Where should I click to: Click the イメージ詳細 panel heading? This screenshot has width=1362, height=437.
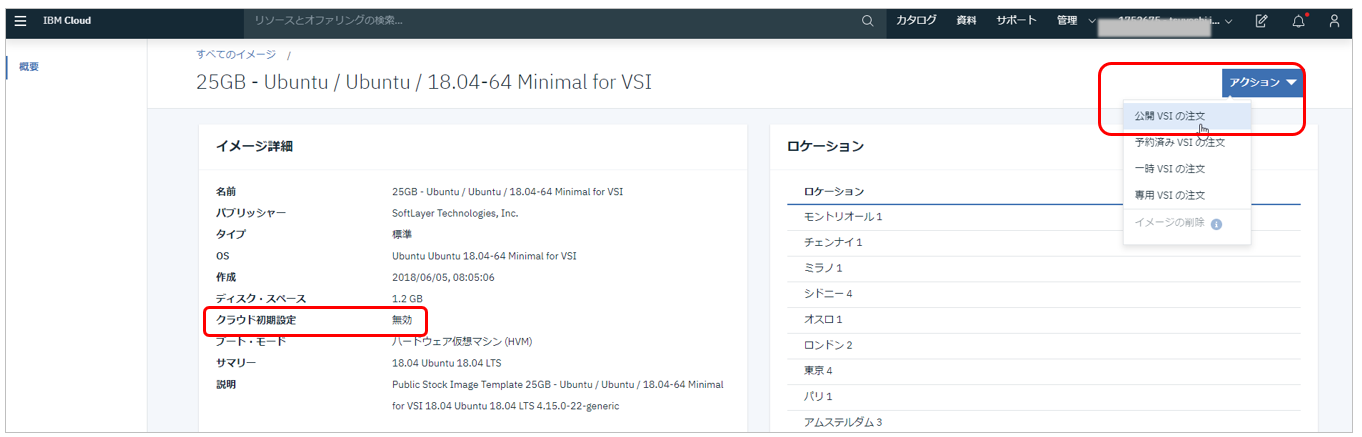coord(254,147)
